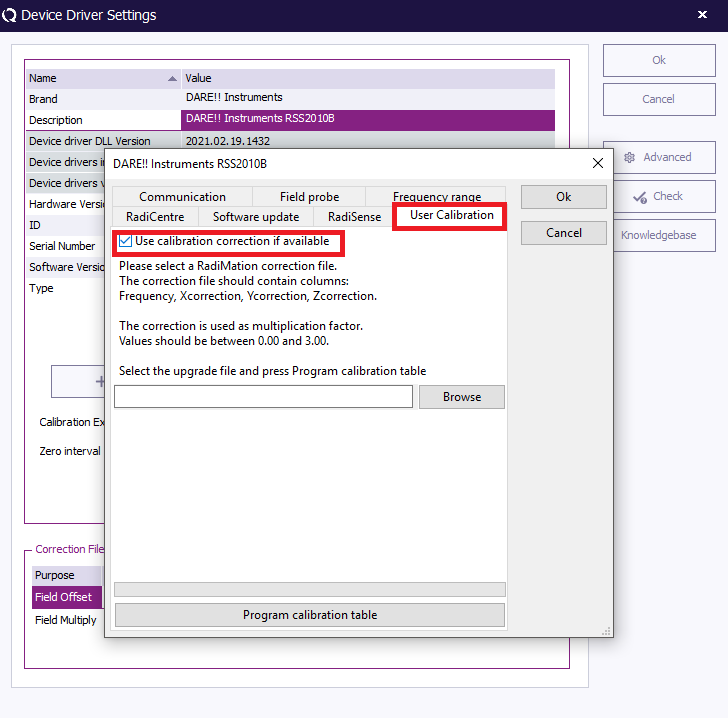Show the RadiSense tab
The height and width of the screenshot is (718, 728).
coord(354,217)
